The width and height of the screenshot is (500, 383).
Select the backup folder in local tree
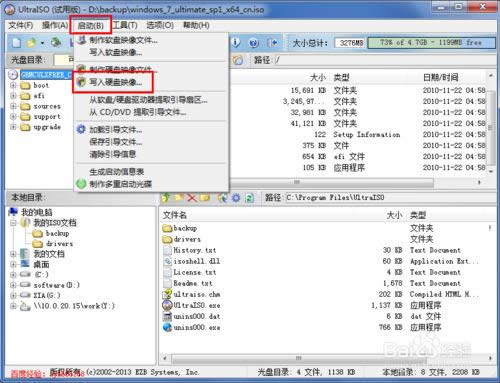click(57, 233)
